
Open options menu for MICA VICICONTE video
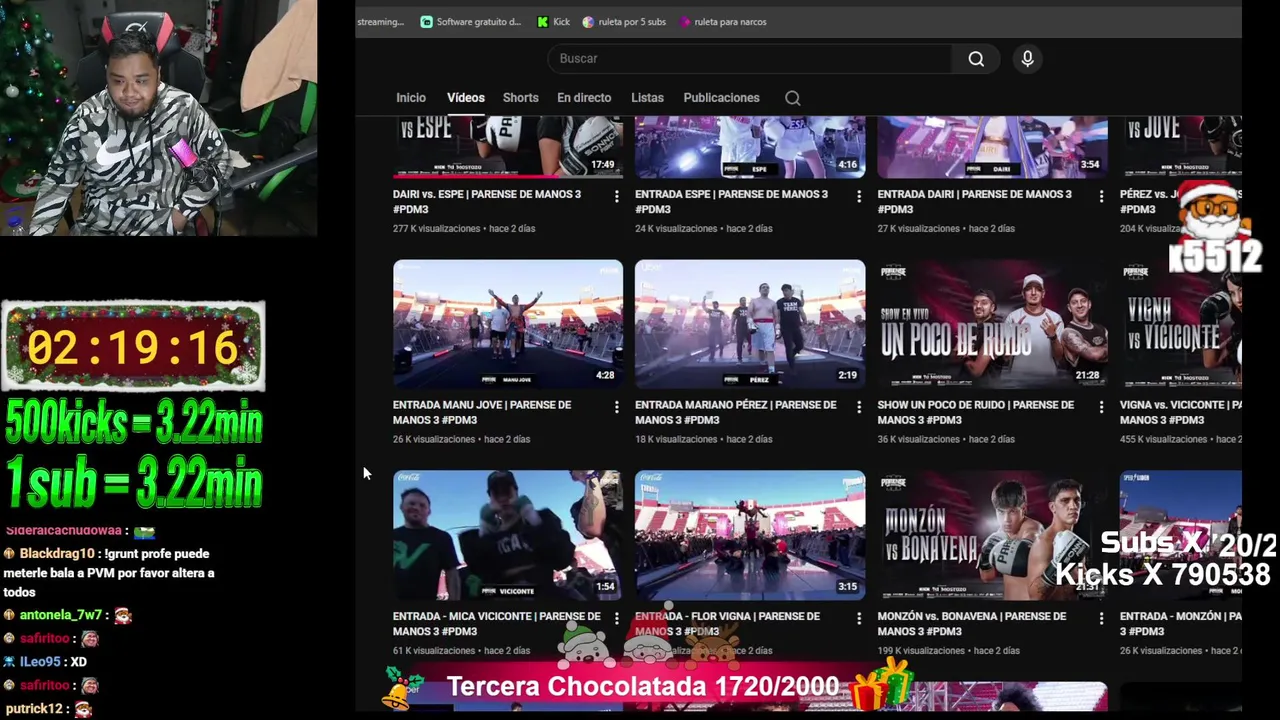(x=616, y=619)
